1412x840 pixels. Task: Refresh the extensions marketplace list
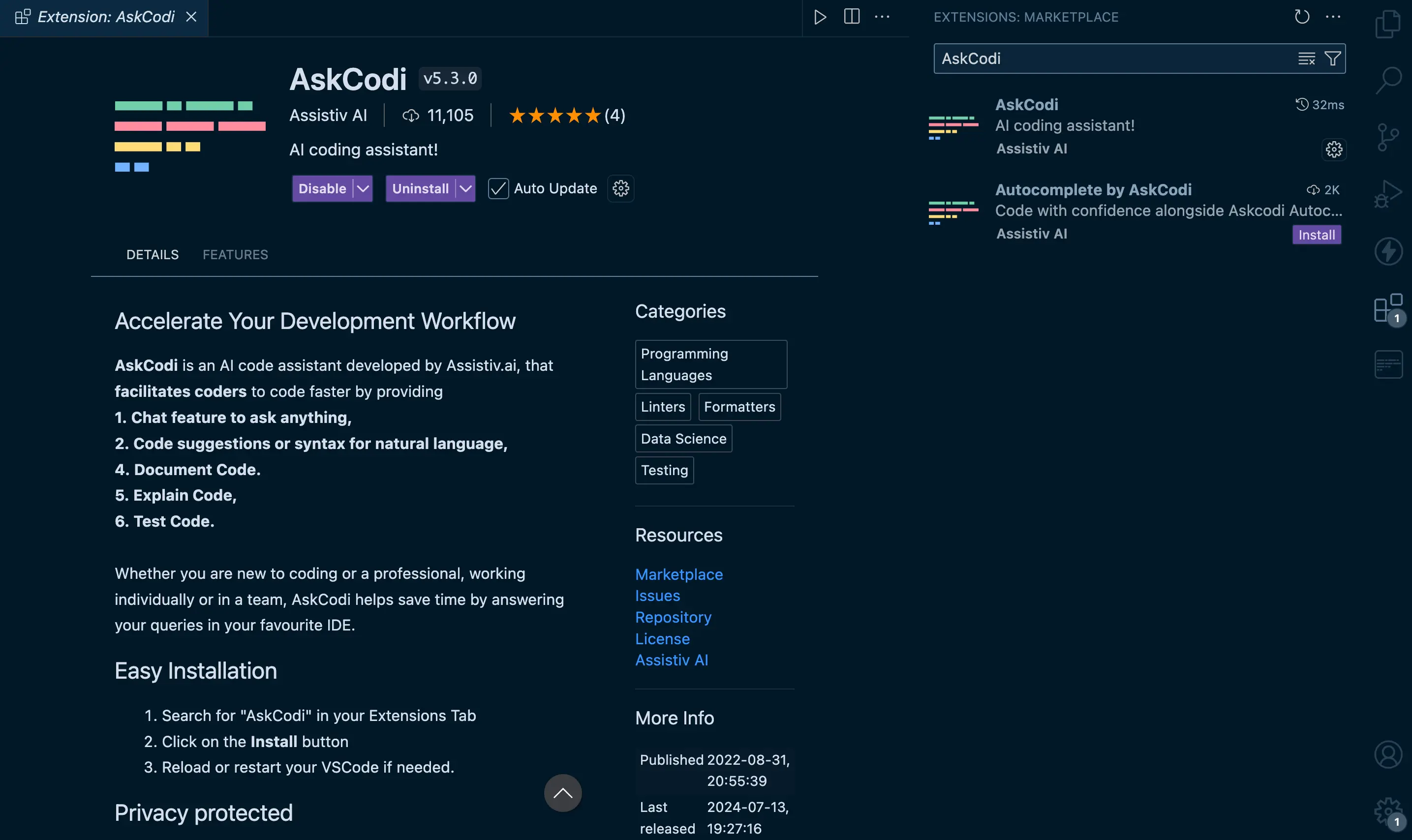1302,17
